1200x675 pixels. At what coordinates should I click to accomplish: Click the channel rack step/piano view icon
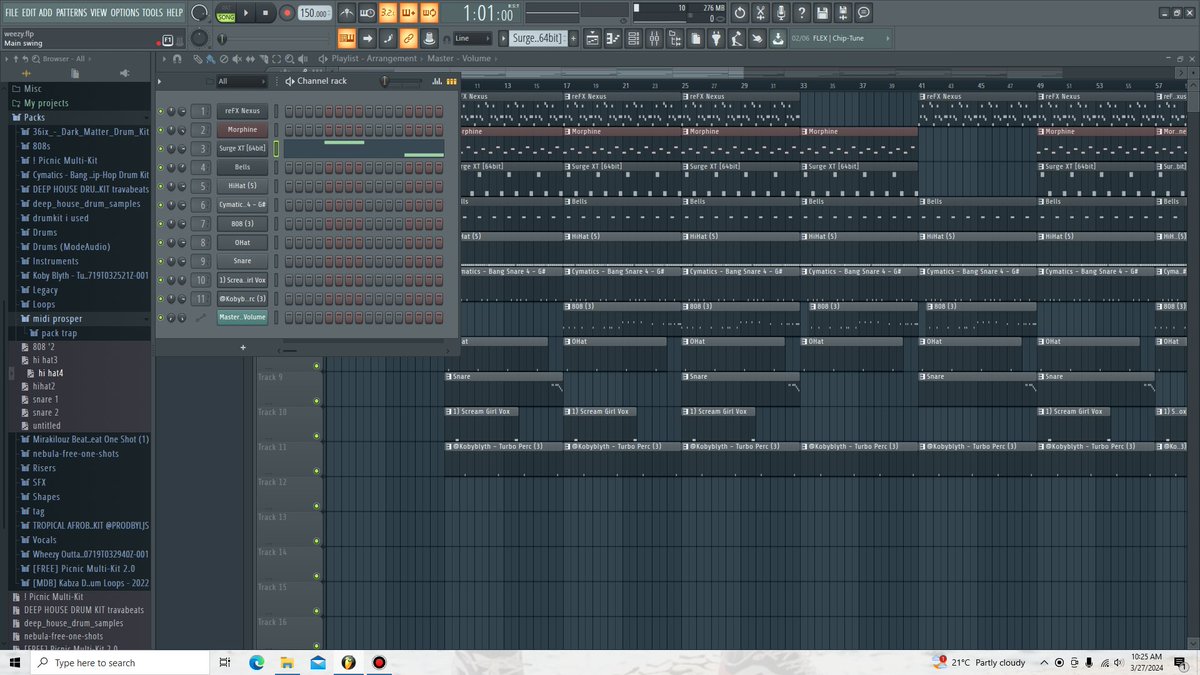[x=451, y=81]
